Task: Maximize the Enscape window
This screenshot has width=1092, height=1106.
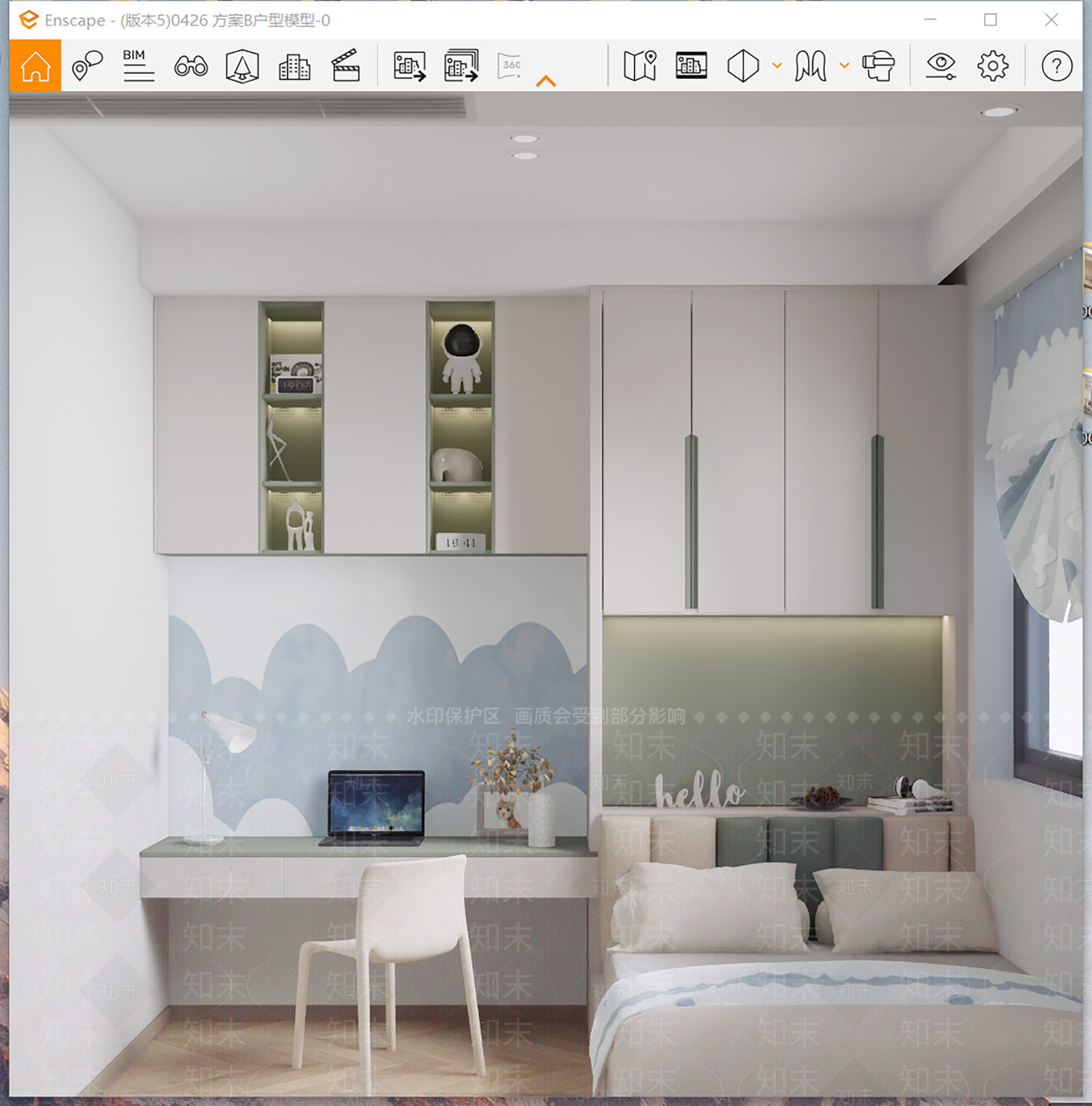Action: tap(990, 20)
